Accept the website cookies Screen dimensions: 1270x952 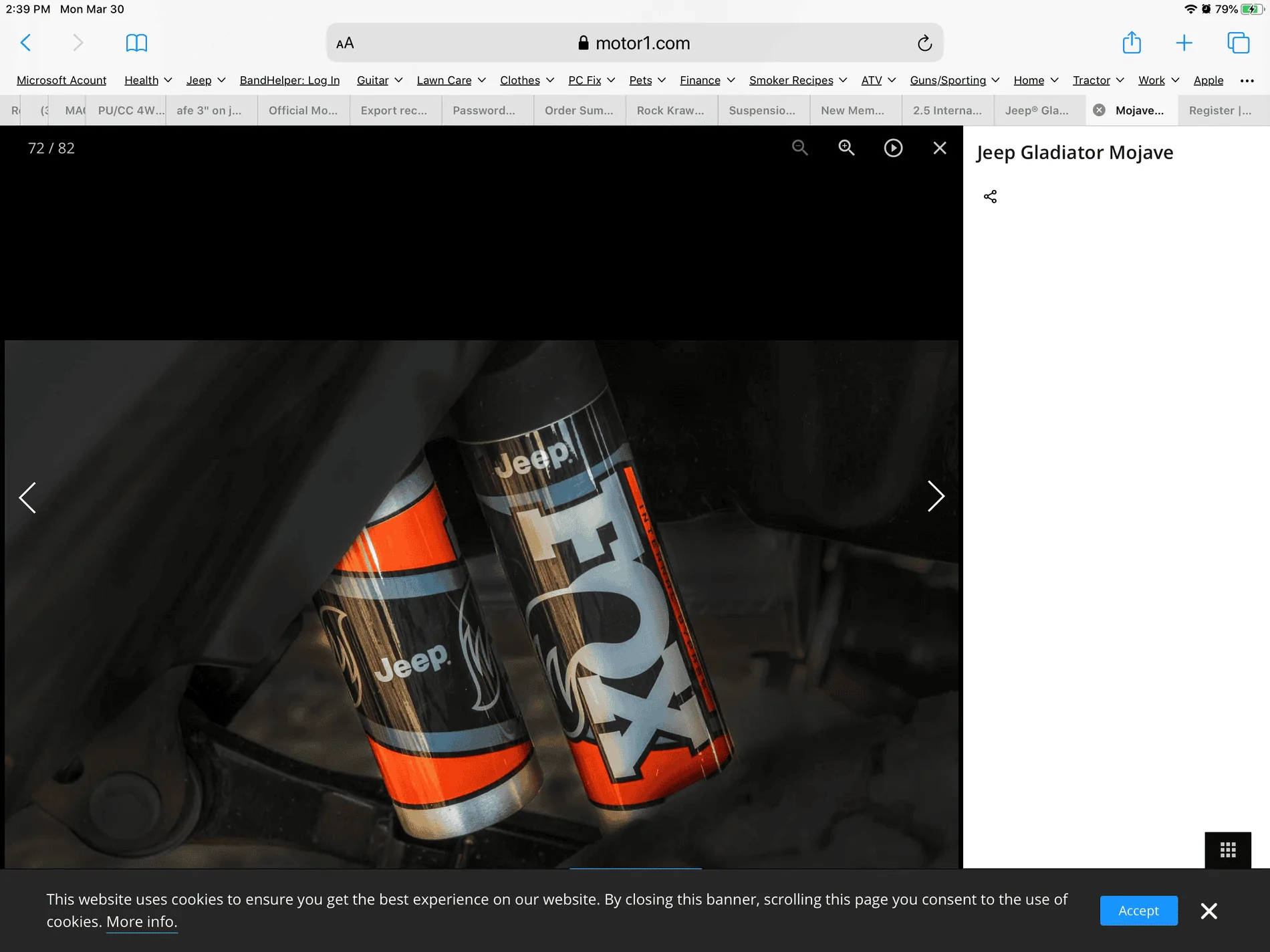coord(1138,911)
